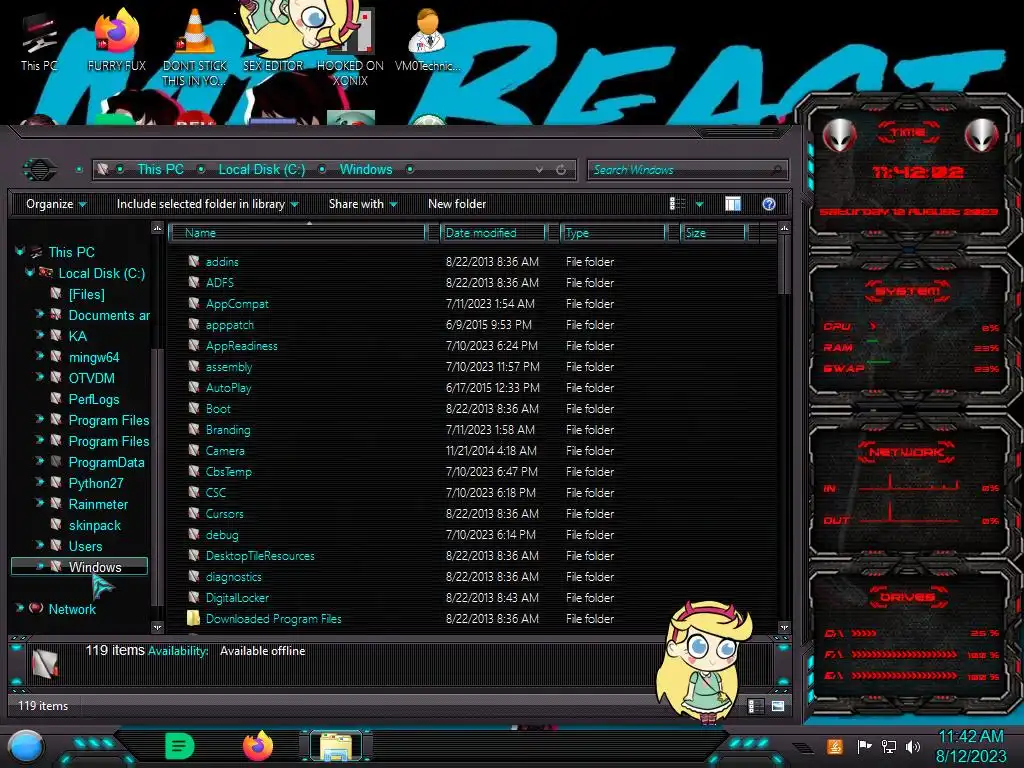Click the hexagonal back navigation button
Image resolution: width=1024 pixels, height=768 pixels.
tap(40, 170)
